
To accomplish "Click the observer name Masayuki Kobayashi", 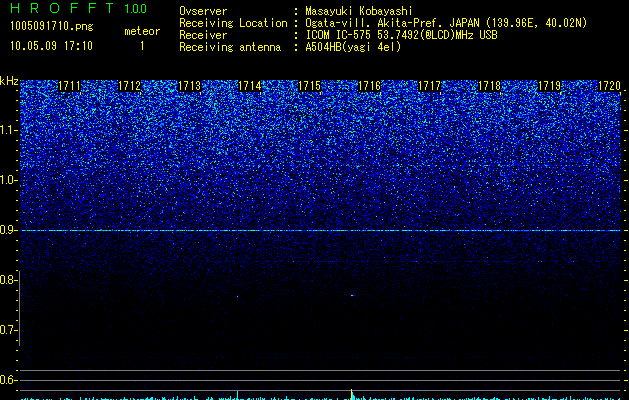I will tap(359, 11).
